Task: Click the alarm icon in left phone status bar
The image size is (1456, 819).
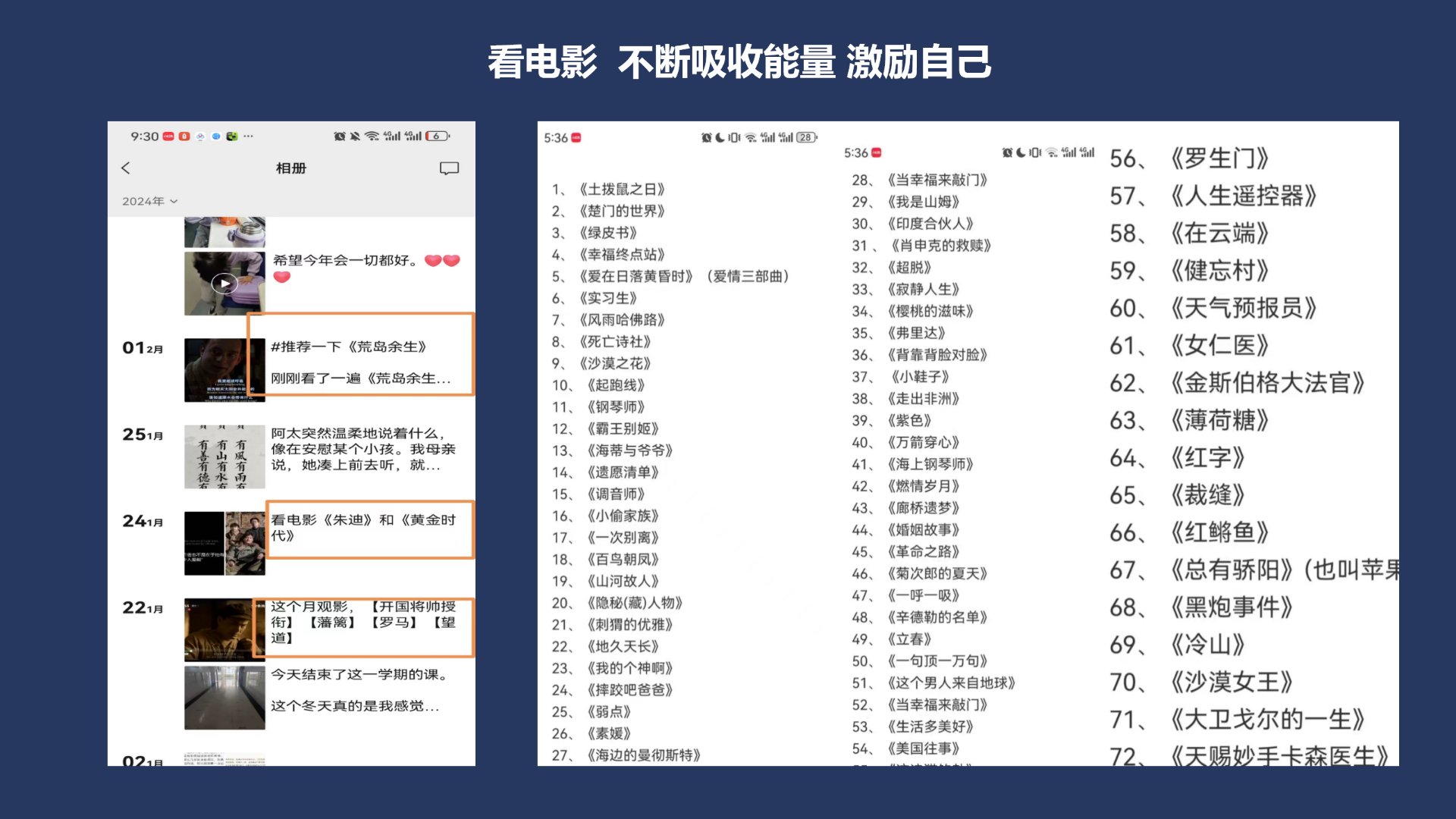Action: click(339, 136)
